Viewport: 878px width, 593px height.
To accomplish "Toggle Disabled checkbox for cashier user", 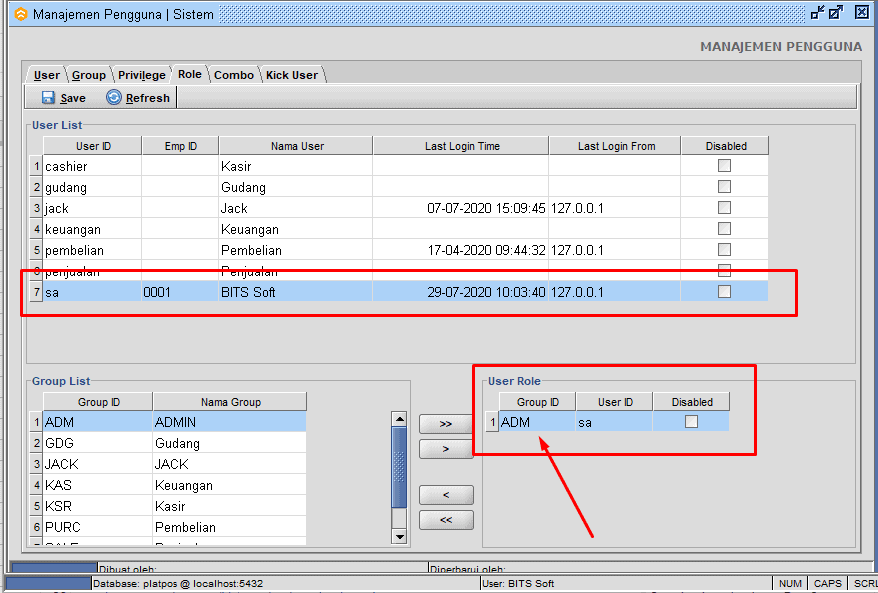I will (x=724, y=166).
